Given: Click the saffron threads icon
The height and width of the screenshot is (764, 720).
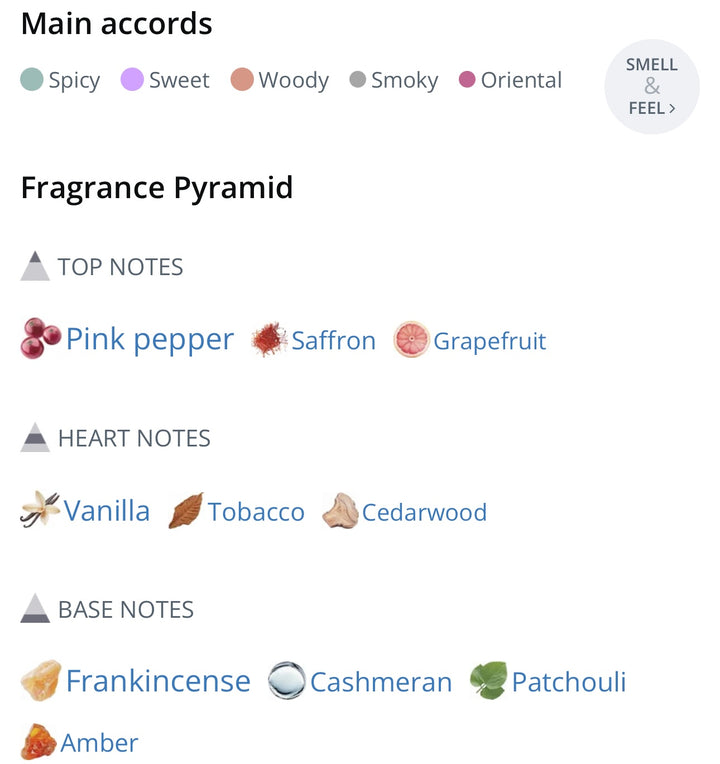Looking at the screenshot, I should point(269,340).
